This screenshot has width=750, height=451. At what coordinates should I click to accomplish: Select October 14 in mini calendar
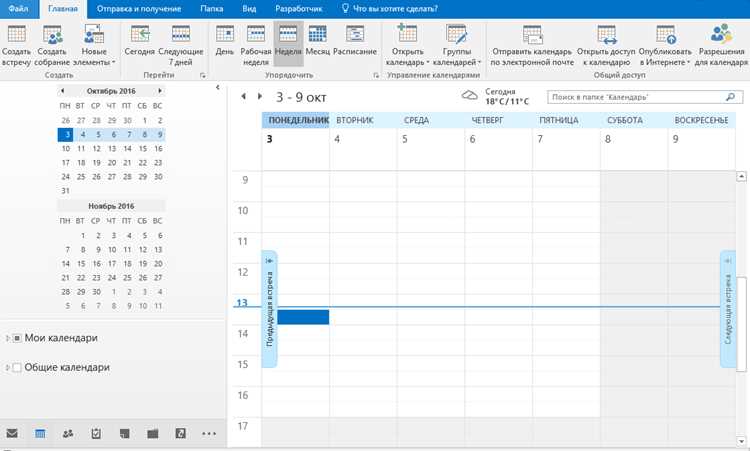pos(127,149)
